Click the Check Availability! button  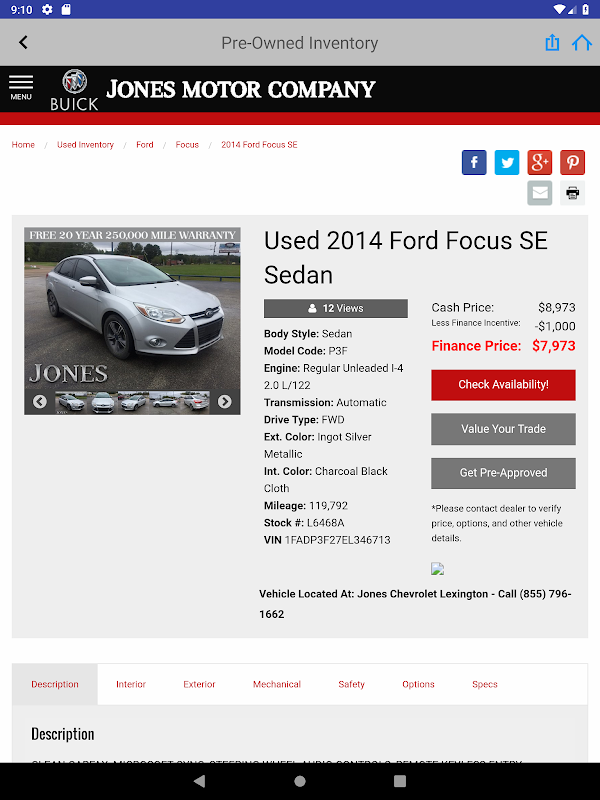pos(504,385)
